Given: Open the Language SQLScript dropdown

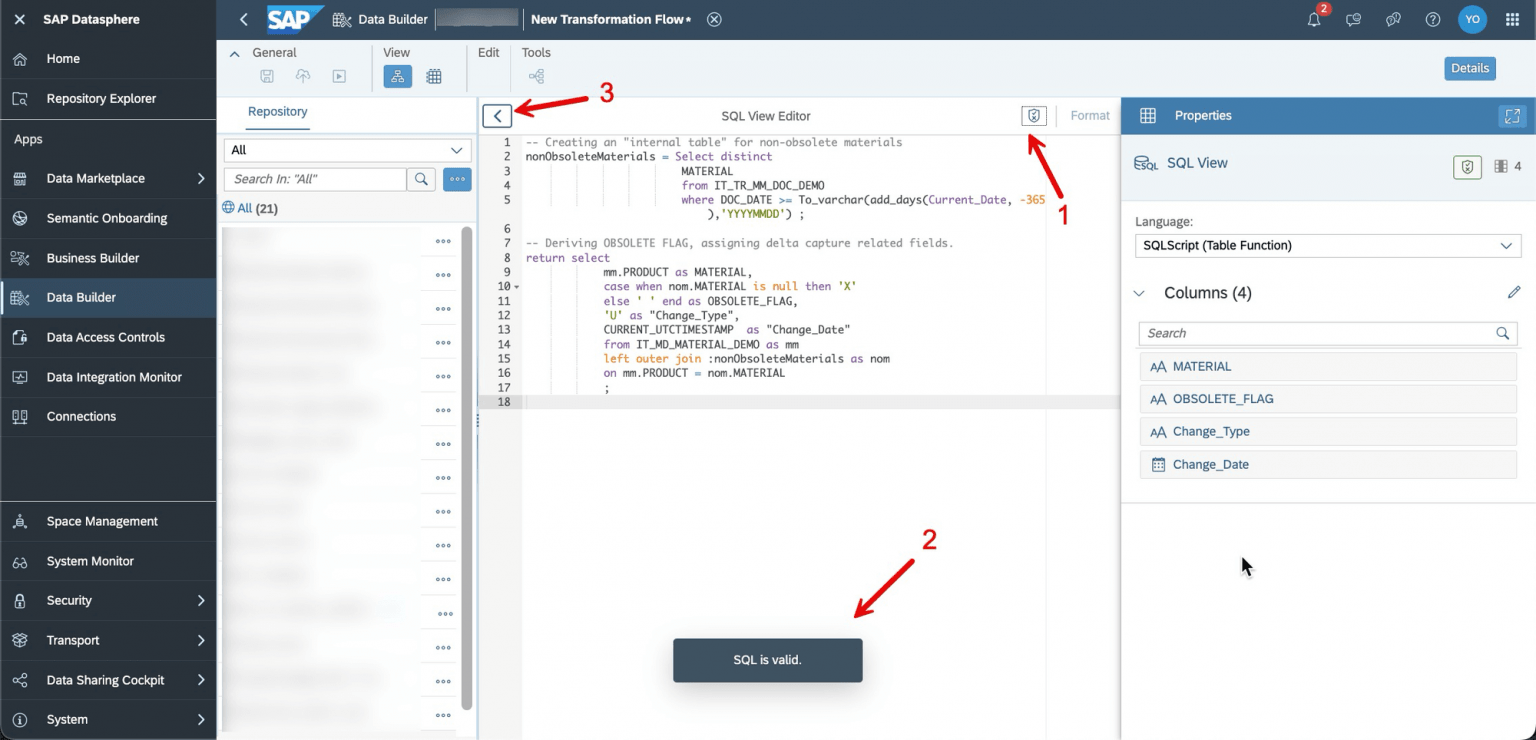Looking at the screenshot, I should tap(1328, 245).
